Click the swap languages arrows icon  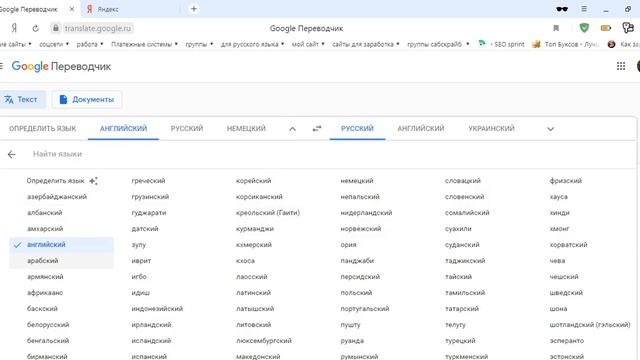click(x=317, y=129)
